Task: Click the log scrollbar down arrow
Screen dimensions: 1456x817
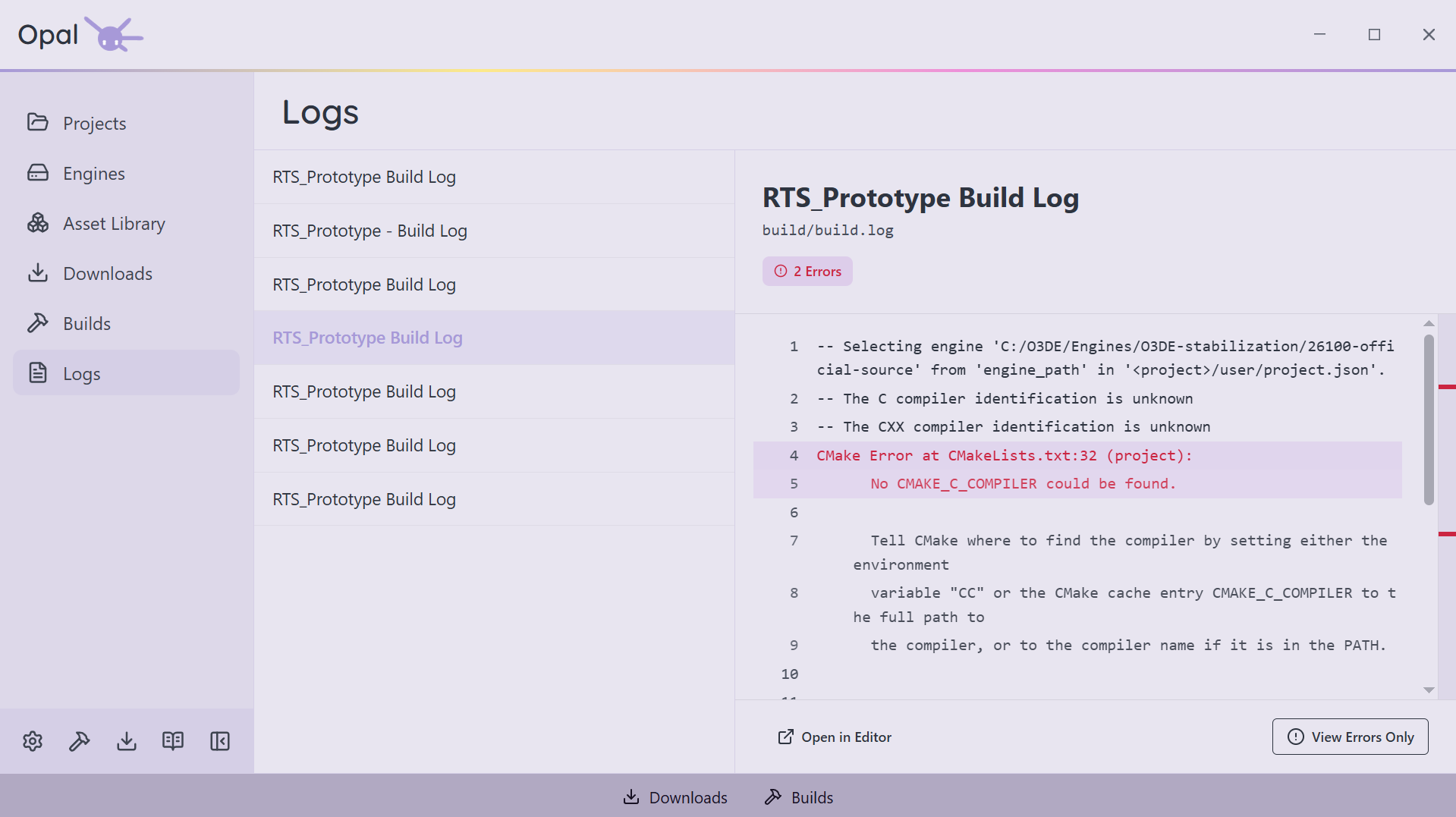Action: tap(1429, 690)
